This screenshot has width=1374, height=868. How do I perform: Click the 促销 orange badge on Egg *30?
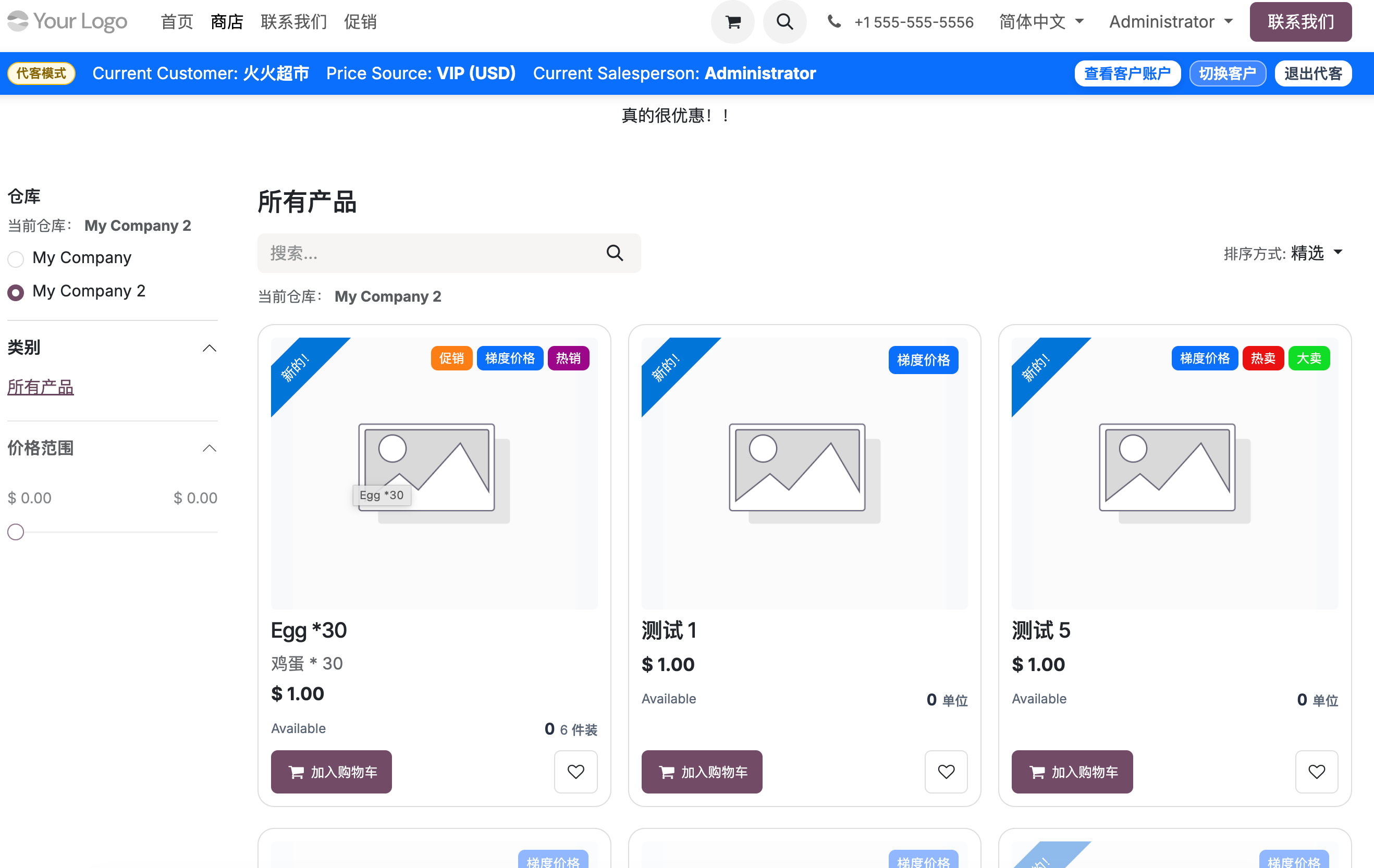click(x=451, y=358)
